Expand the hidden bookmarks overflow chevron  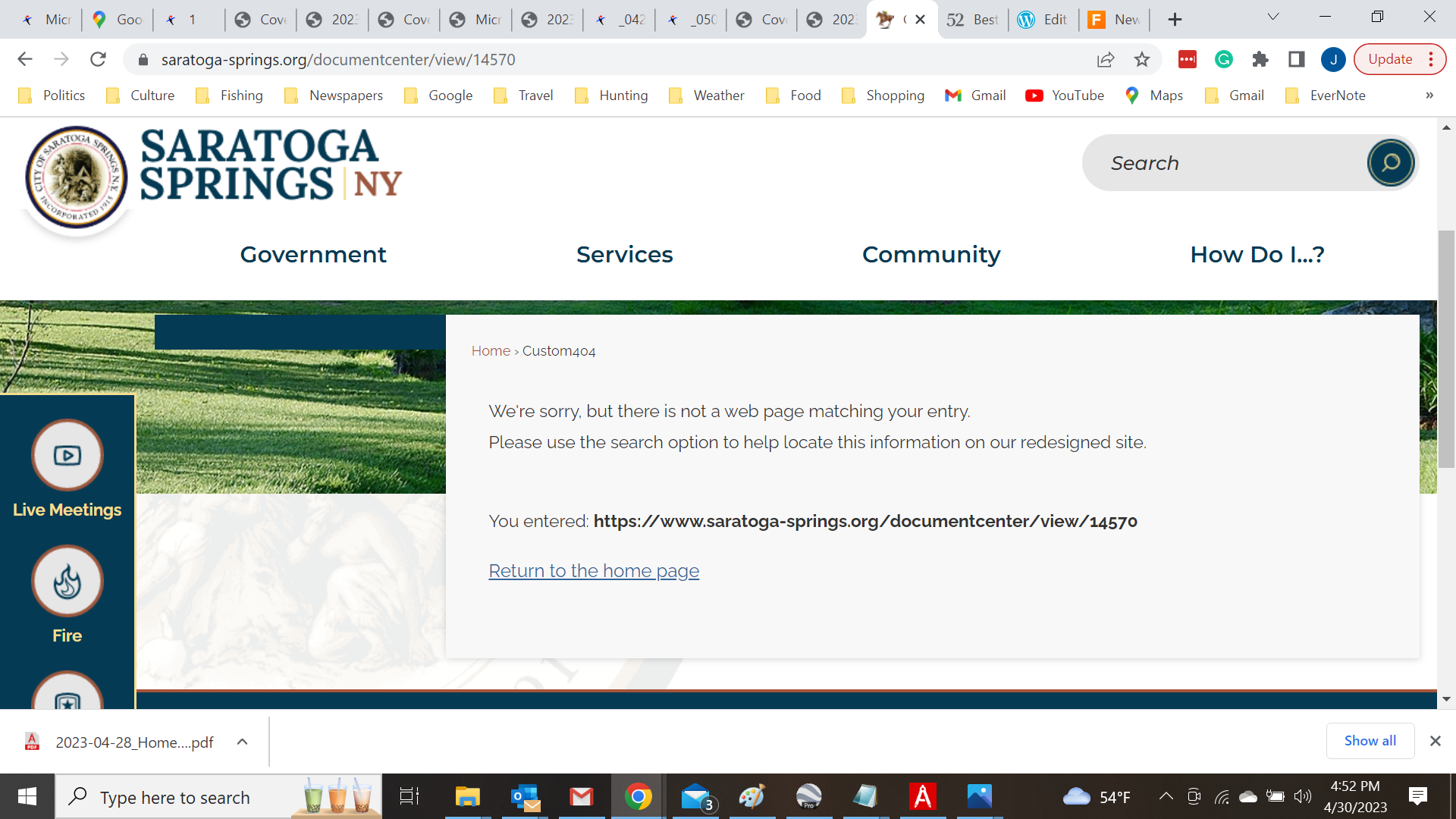[x=1429, y=96]
